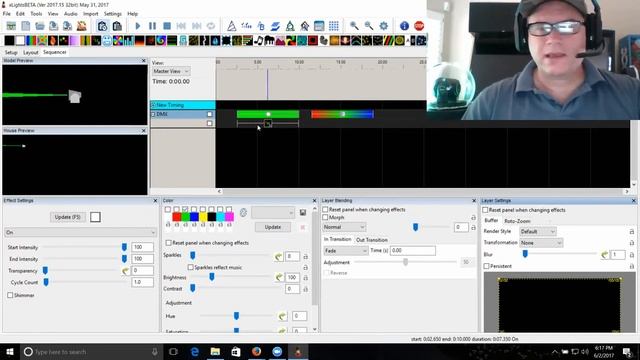This screenshot has width=640, height=360.
Task: Click the settings gear icon in the toolbar
Action: tap(383, 26)
